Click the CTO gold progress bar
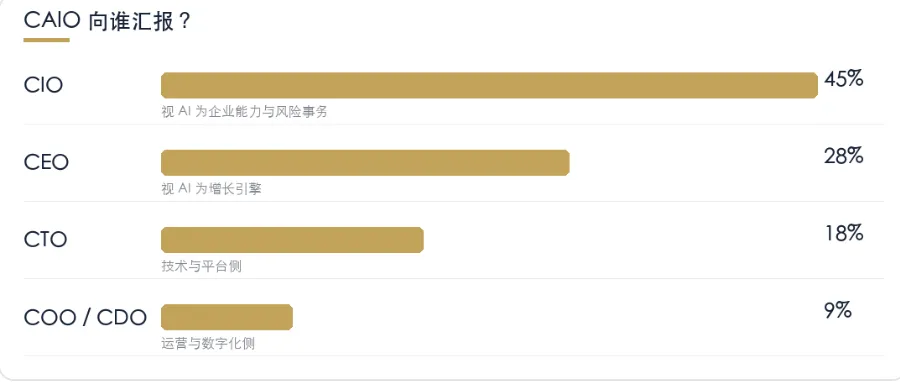This screenshot has width=900, height=382. 292,240
